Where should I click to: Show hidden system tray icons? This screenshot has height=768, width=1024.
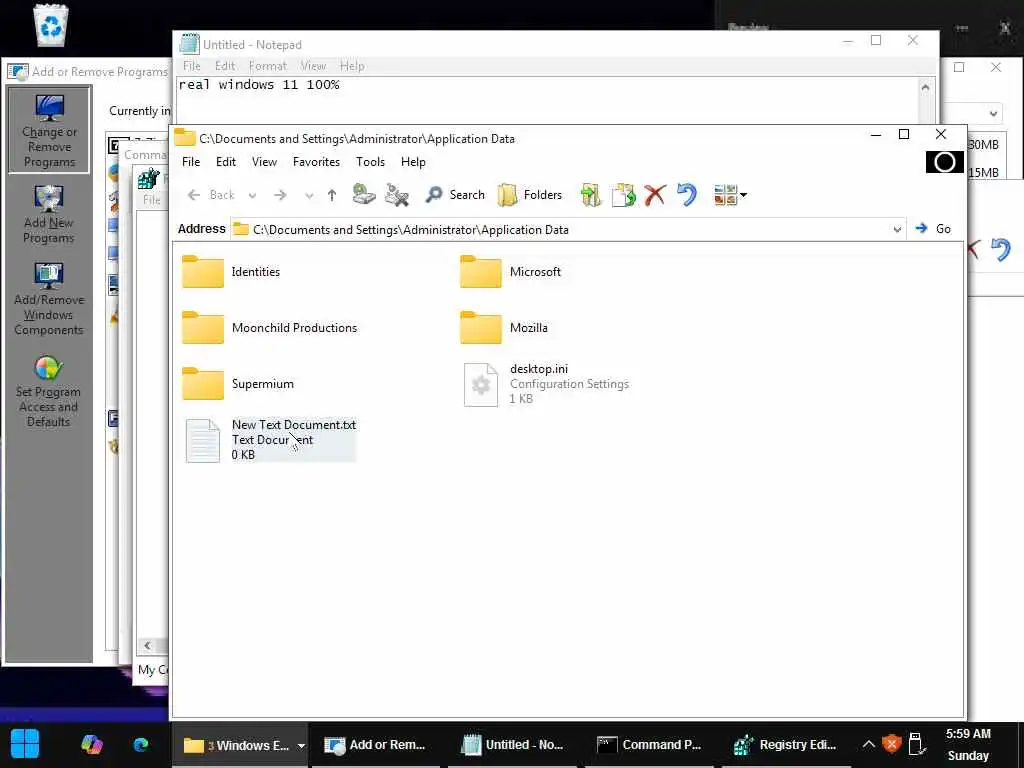coord(868,744)
